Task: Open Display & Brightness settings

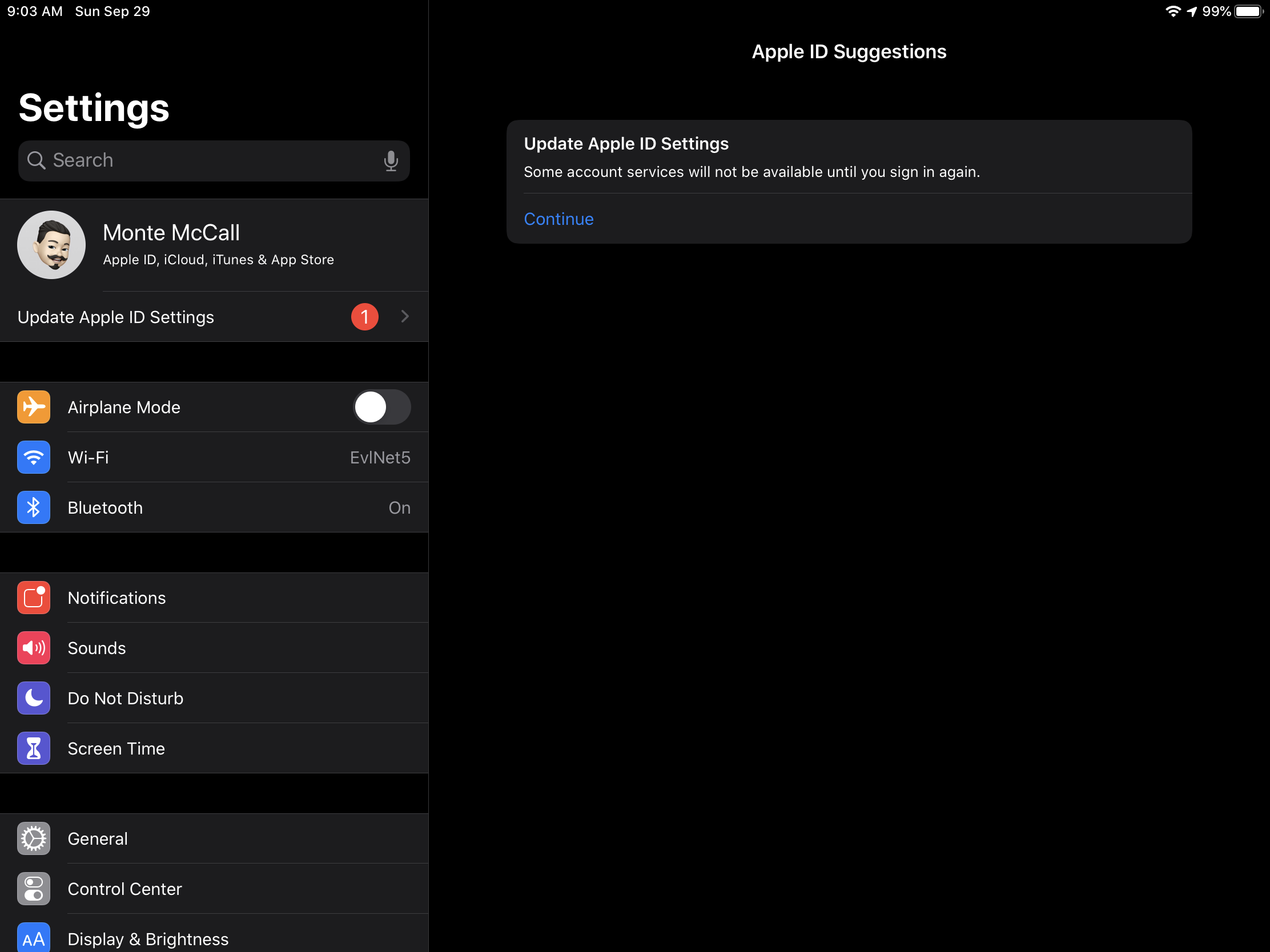Action: (x=148, y=939)
